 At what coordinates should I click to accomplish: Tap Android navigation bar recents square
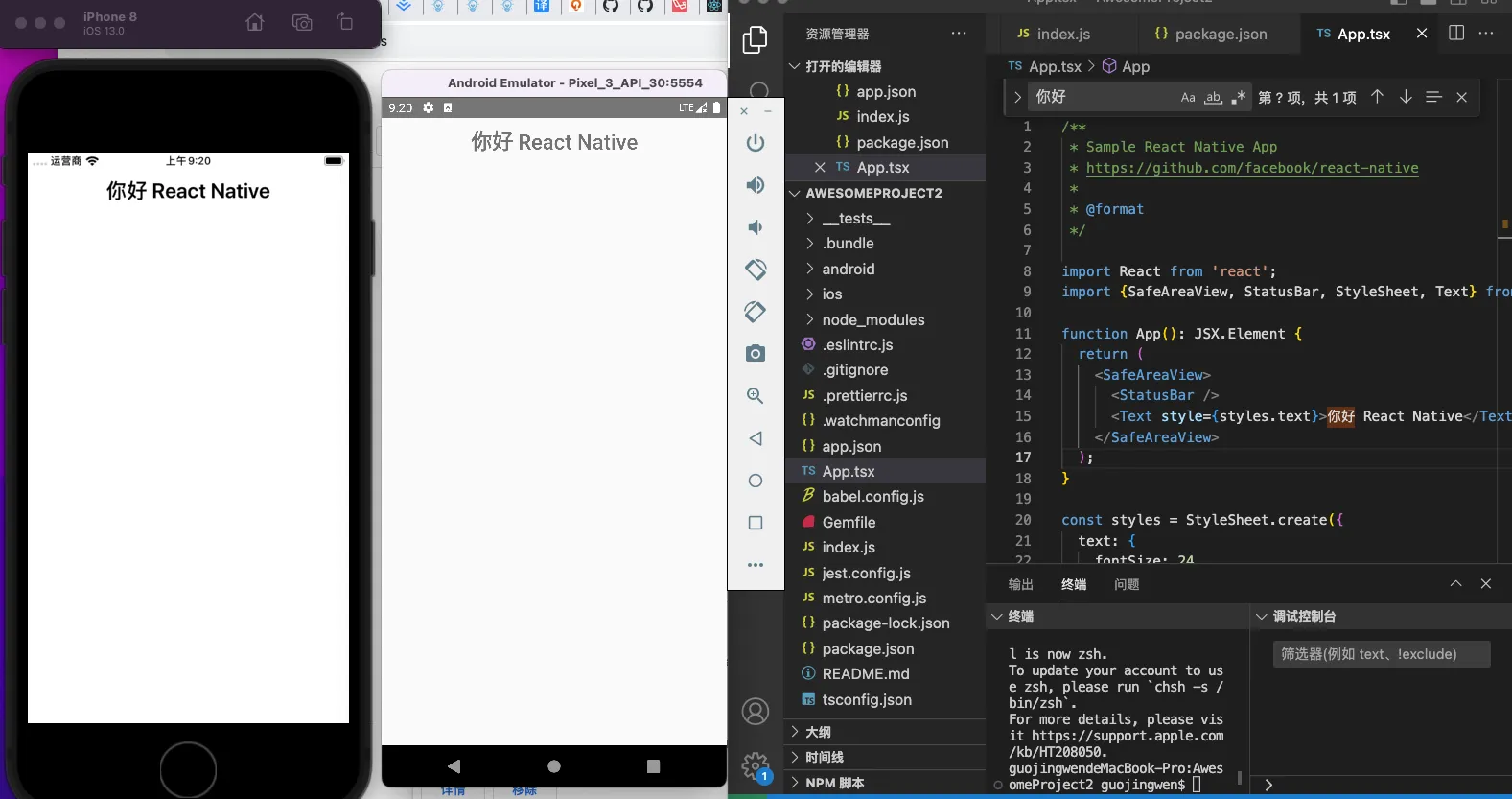tap(654, 766)
